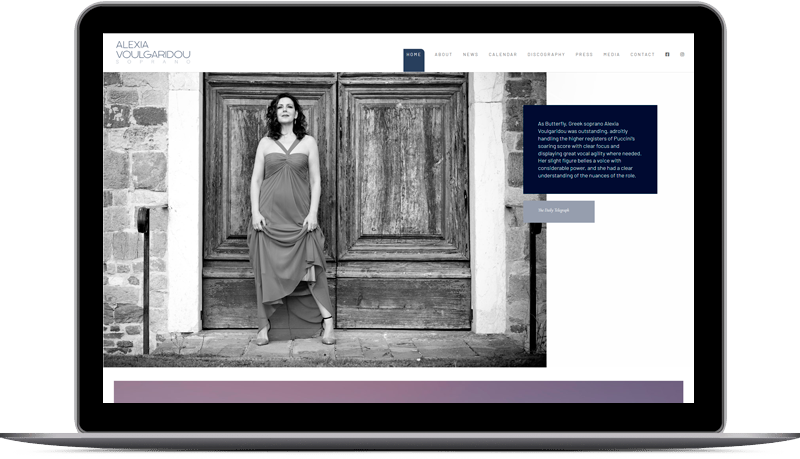Go to the About page
Image resolution: width=800 pixels, height=459 pixels.
coord(443,55)
